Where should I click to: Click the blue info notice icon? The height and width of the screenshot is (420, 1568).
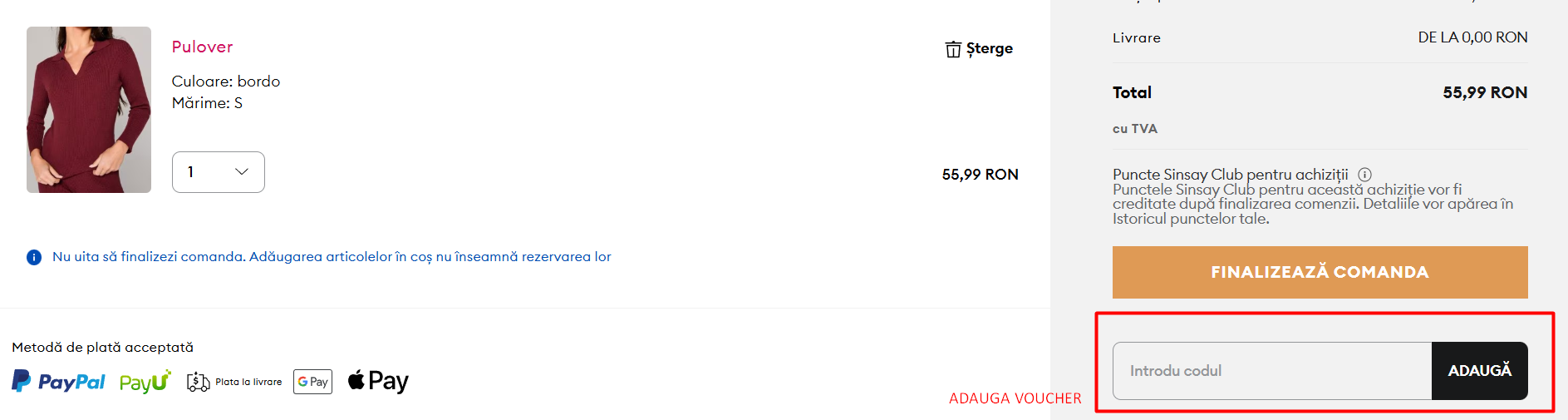34,257
